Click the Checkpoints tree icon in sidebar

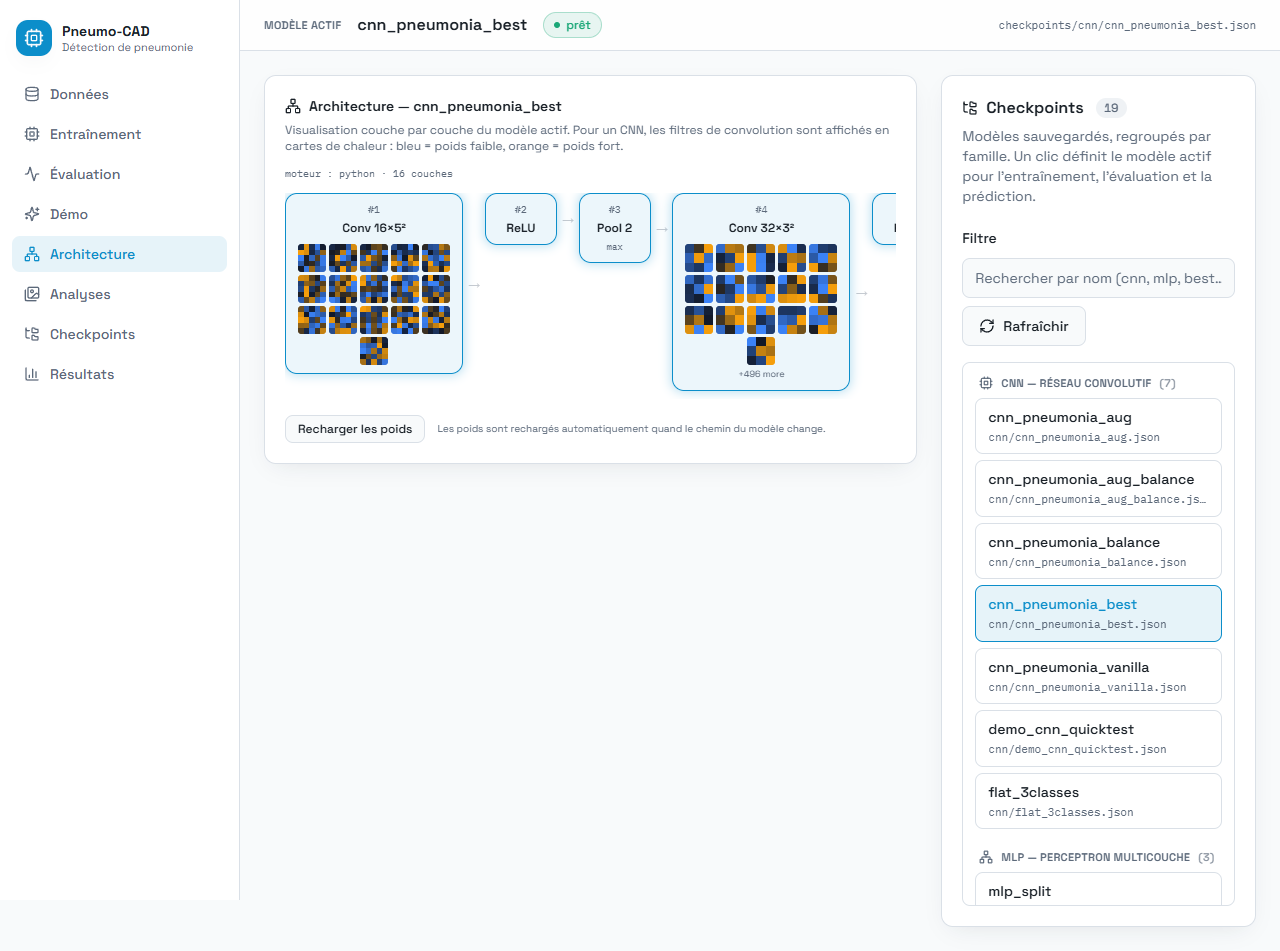[32, 334]
